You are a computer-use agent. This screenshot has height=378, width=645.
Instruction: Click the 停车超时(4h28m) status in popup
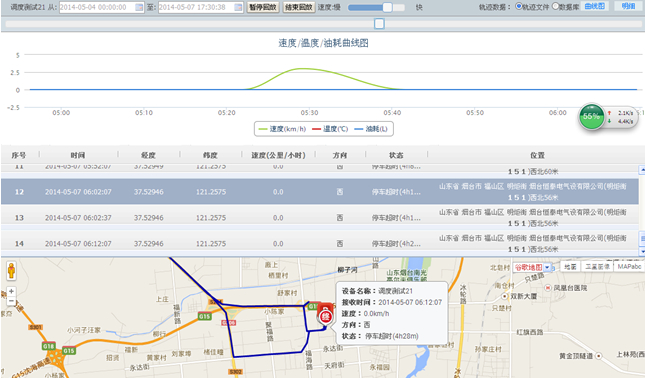[x=392, y=336]
